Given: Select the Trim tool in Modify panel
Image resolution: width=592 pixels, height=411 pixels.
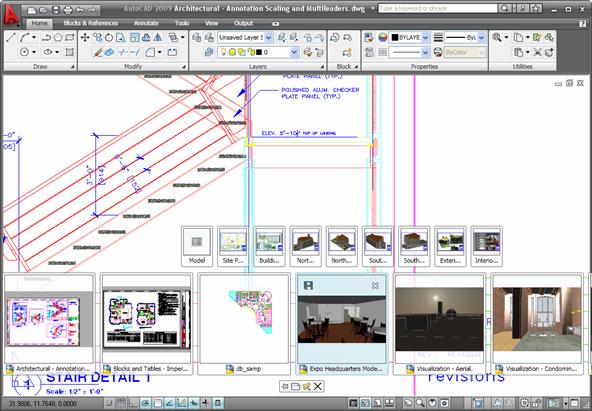Looking at the screenshot, I should pos(122,52).
